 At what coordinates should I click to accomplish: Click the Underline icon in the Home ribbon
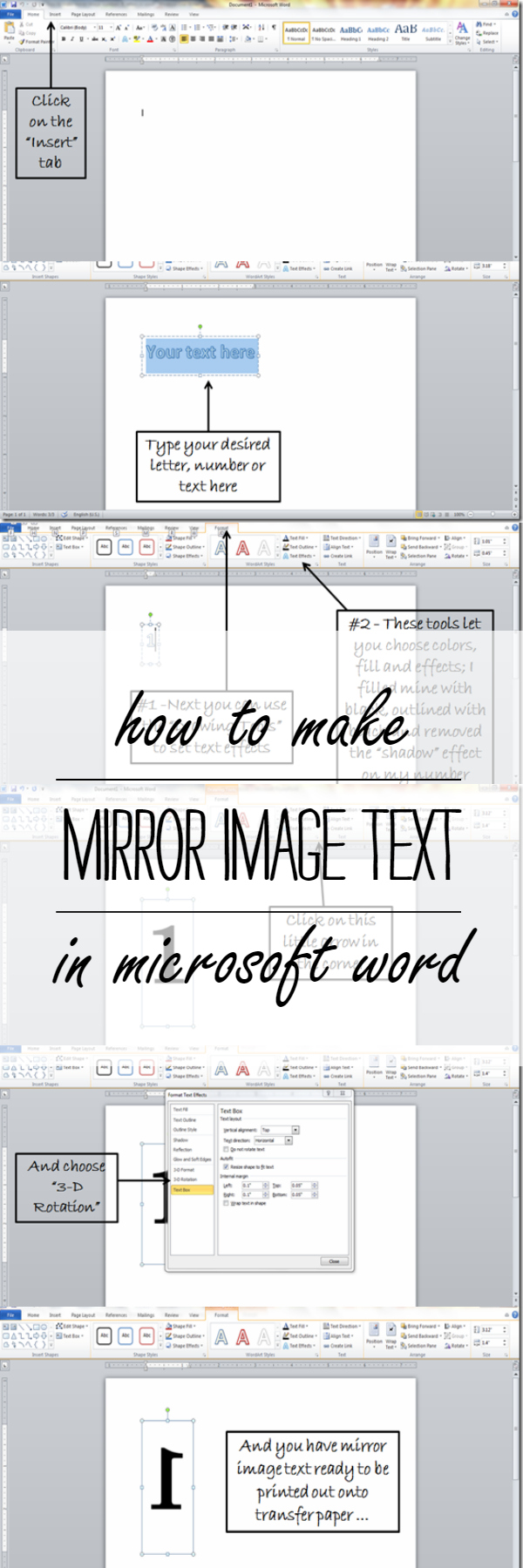pyautogui.click(x=82, y=39)
